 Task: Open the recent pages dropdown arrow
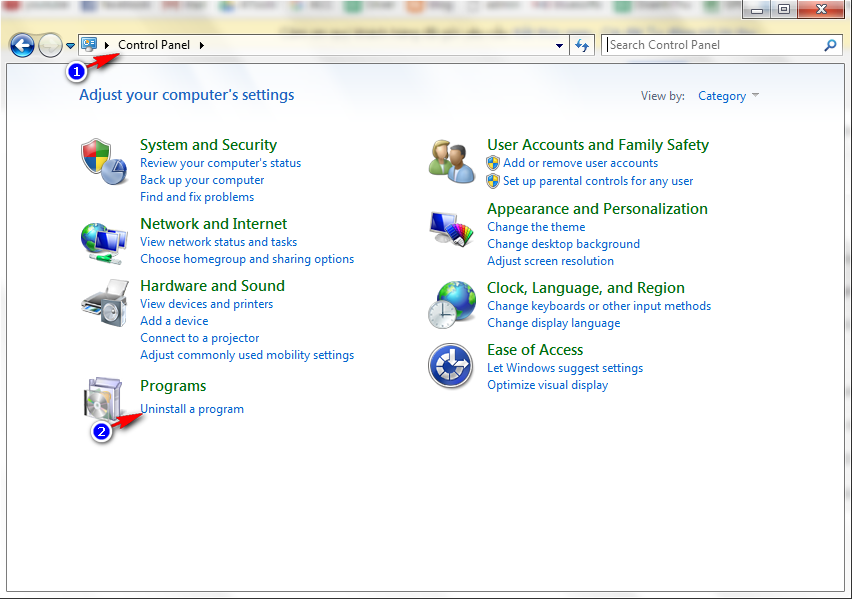(70, 46)
